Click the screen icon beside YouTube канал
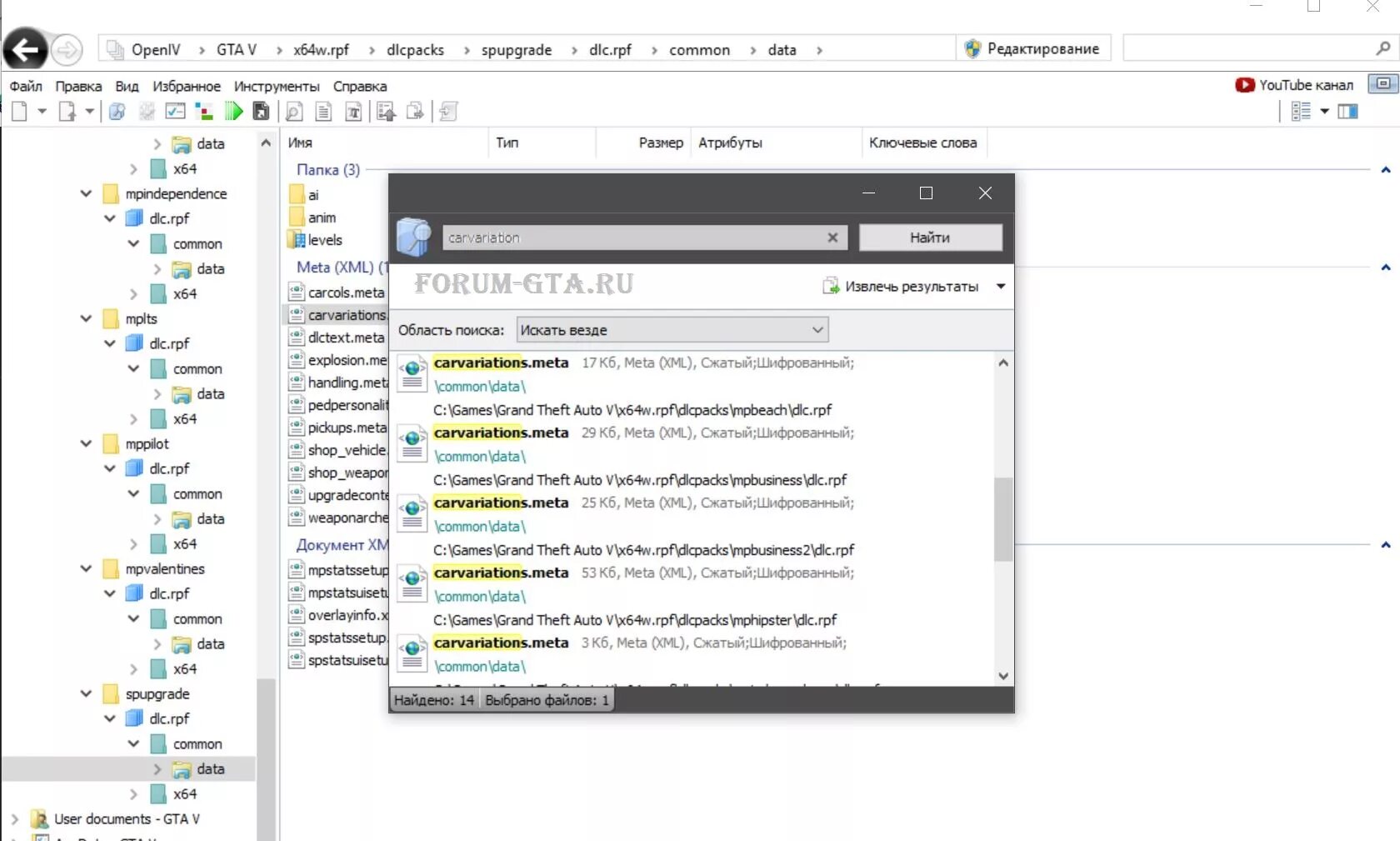Viewport: 1400px width, 841px height. pos(1383,84)
